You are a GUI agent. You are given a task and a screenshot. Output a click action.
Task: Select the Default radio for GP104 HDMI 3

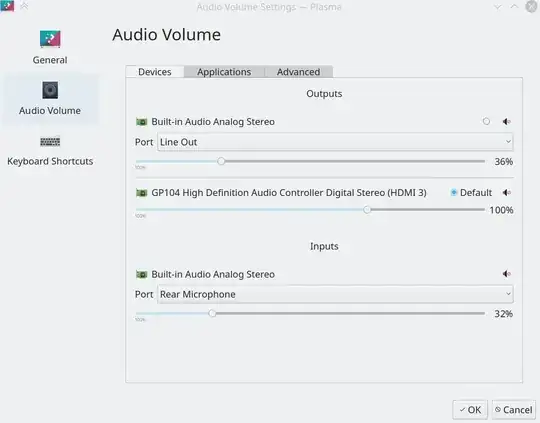tap(454, 193)
